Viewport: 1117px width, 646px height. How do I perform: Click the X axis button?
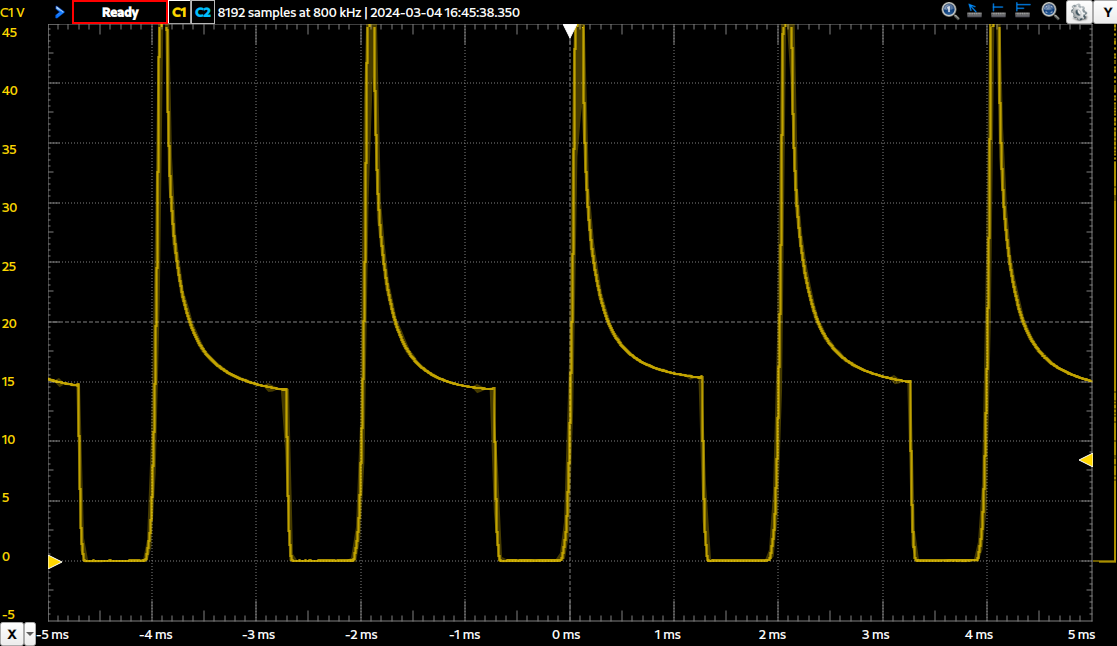pyautogui.click(x=12, y=635)
